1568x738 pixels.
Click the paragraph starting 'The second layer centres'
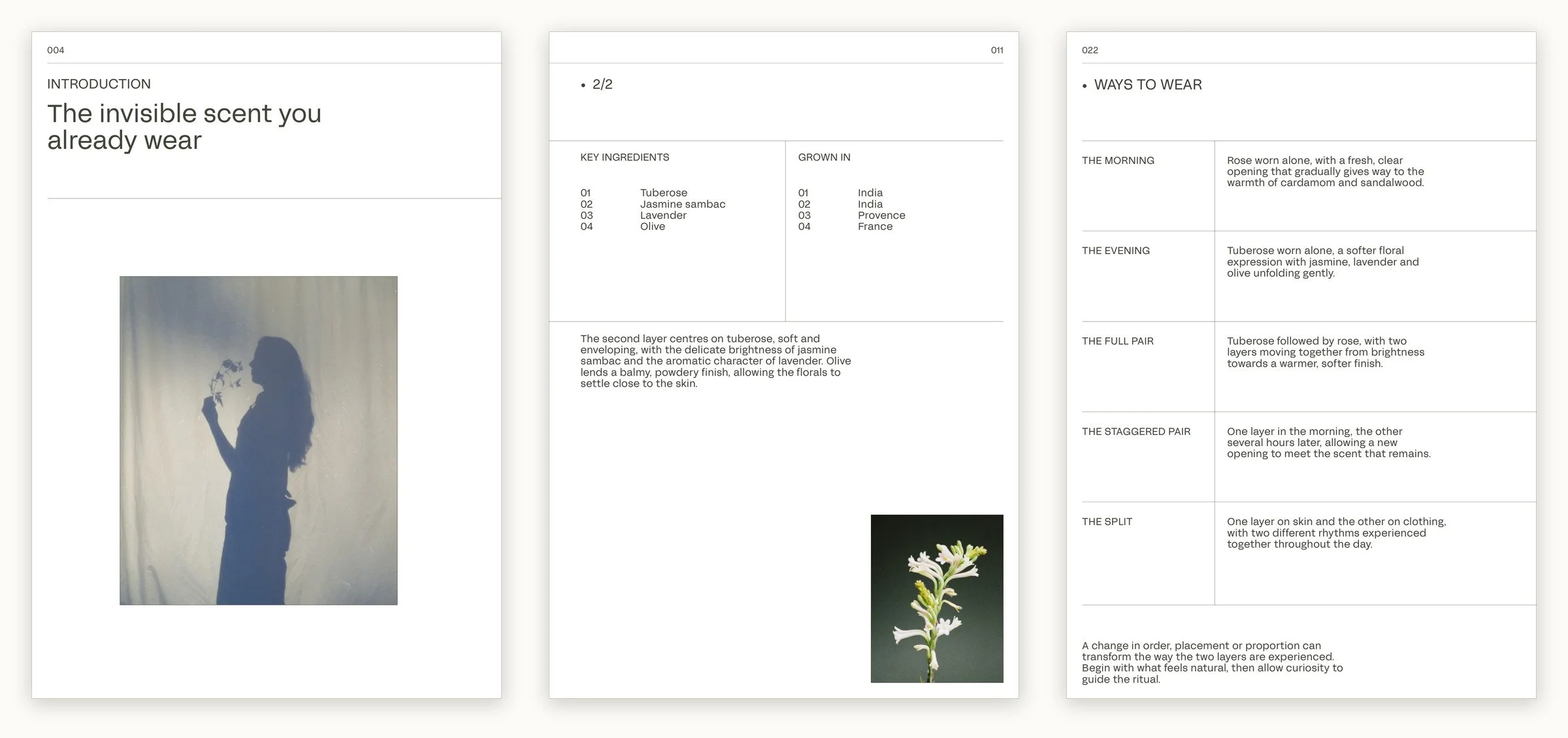715,361
